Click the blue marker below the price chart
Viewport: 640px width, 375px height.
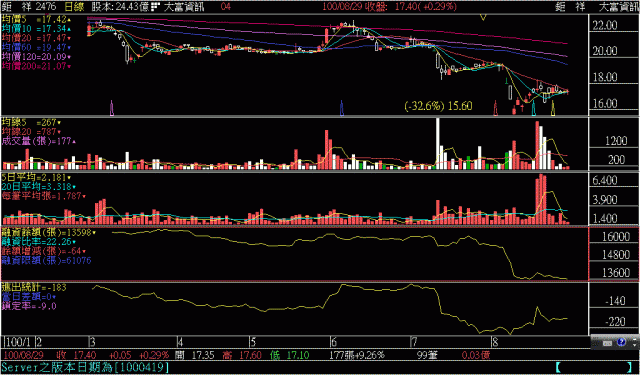tap(342, 108)
